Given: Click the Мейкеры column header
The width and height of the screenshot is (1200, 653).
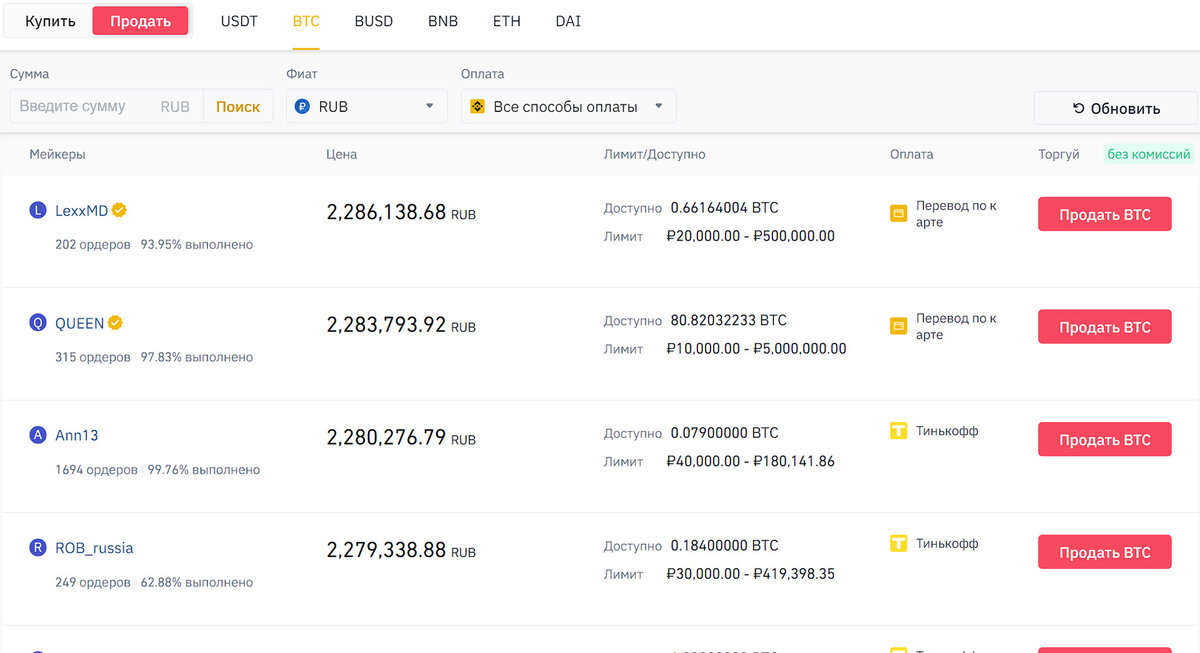Looking at the screenshot, I should [58, 154].
